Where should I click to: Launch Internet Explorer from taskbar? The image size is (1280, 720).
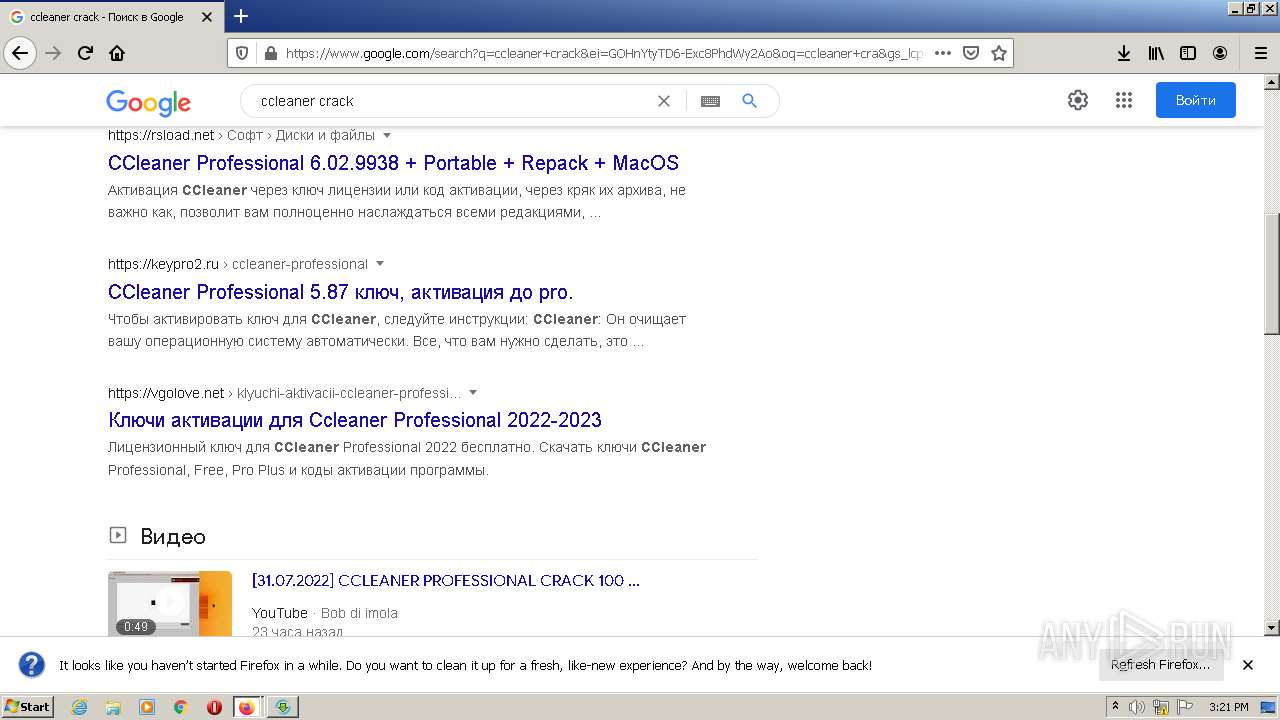[x=80, y=707]
